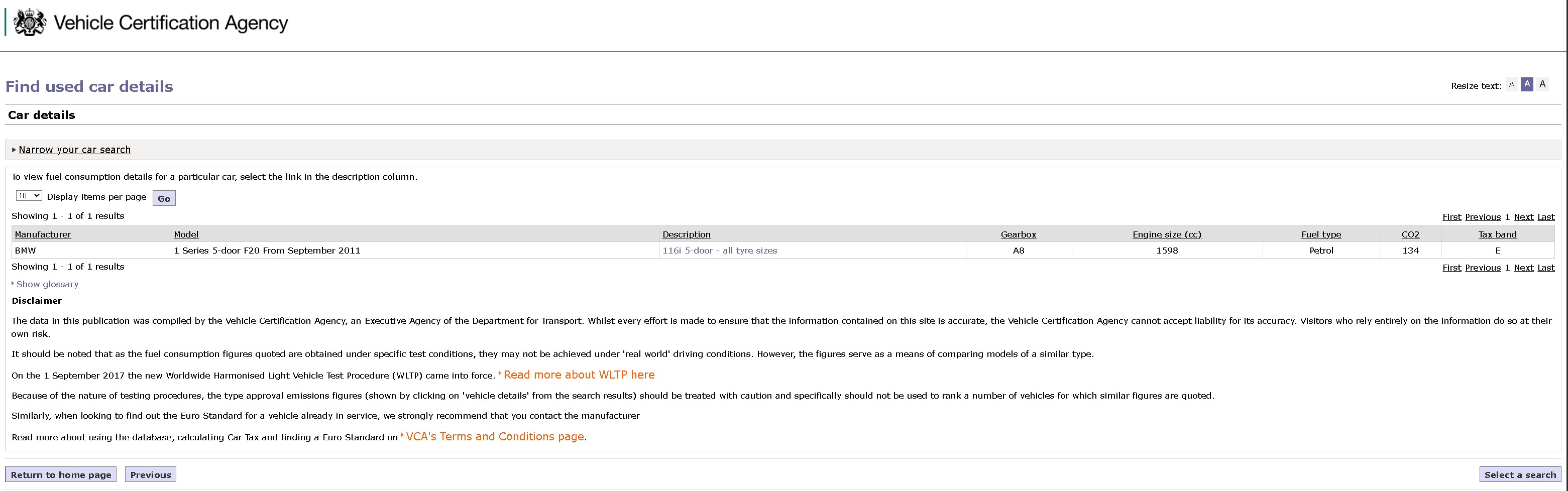
Task: Open the items per page dropdown
Action: coord(29,196)
